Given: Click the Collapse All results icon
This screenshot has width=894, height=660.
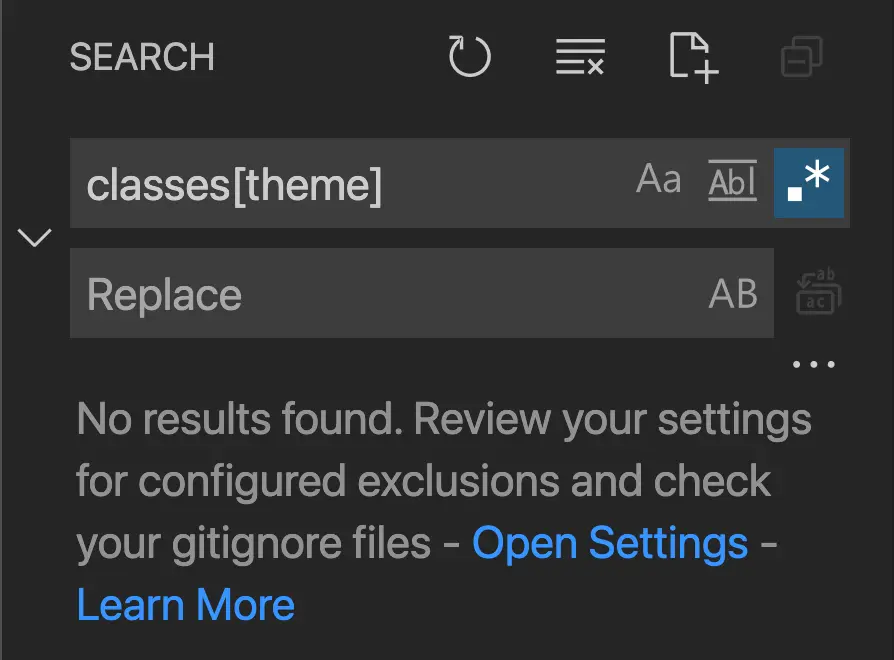Looking at the screenshot, I should (802, 56).
